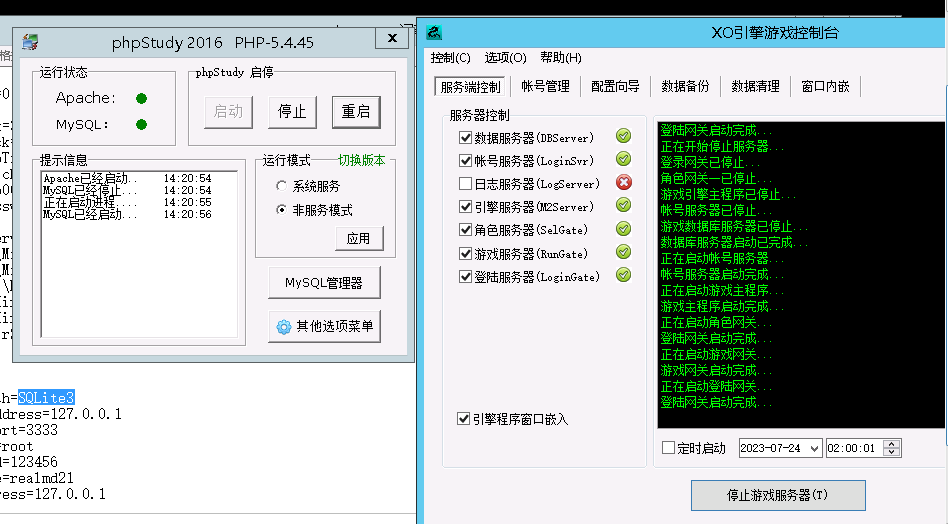Click the DBServer green status checkmark icon
Screen dimensions: 948x524
(623, 136)
